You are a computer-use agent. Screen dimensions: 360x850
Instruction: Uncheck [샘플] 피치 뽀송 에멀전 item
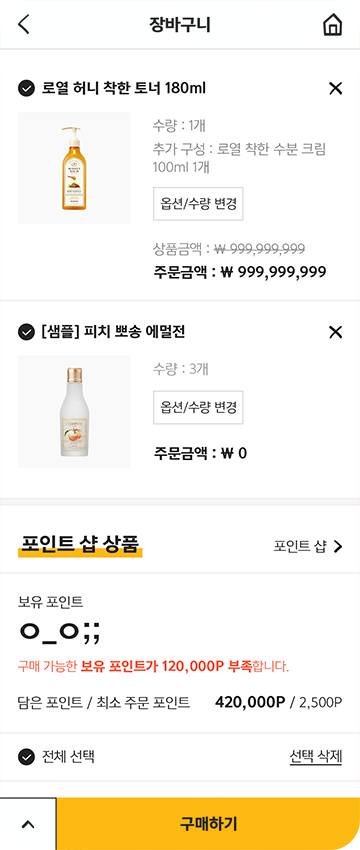point(26,332)
